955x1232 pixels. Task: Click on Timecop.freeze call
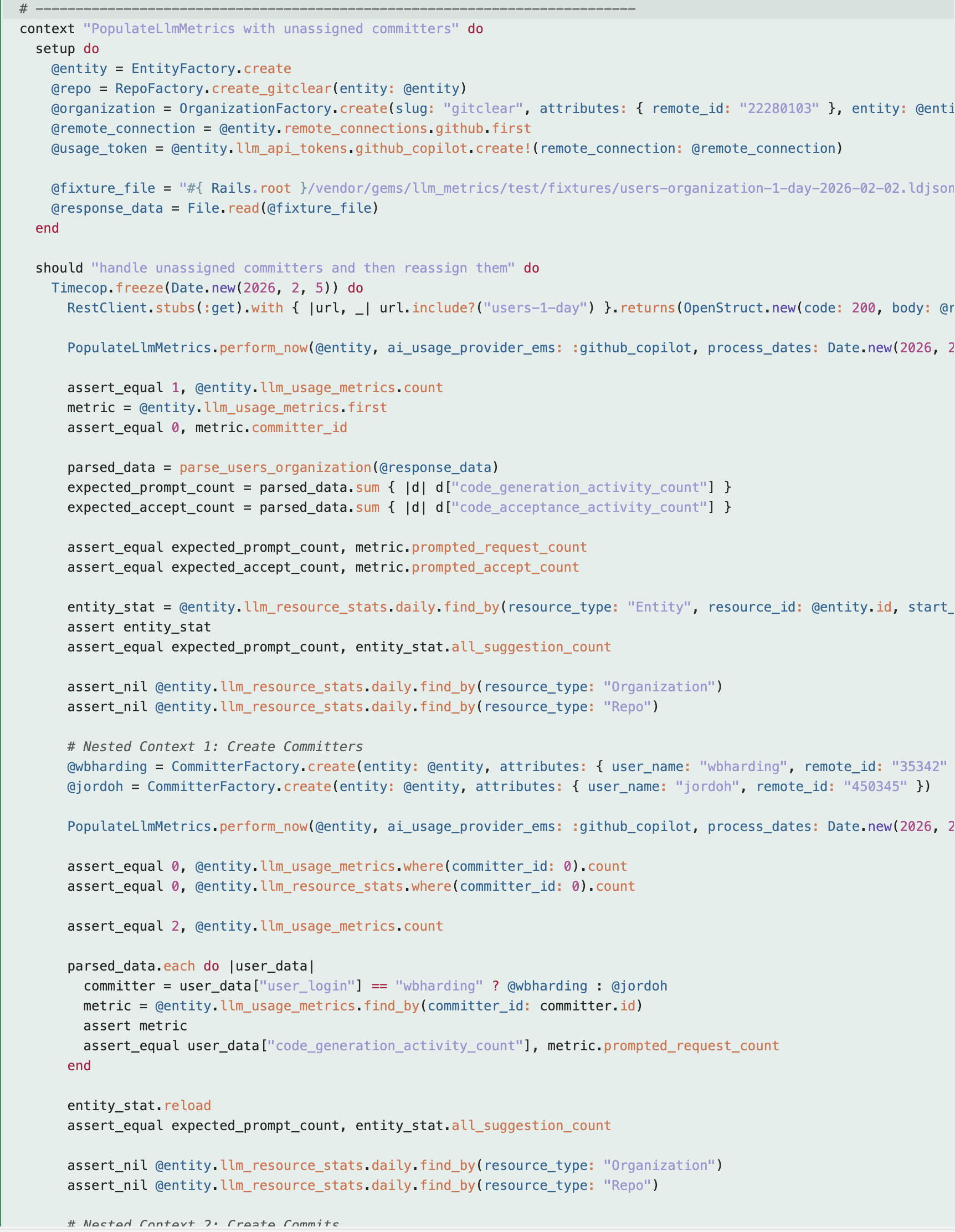pyautogui.click(x=107, y=288)
